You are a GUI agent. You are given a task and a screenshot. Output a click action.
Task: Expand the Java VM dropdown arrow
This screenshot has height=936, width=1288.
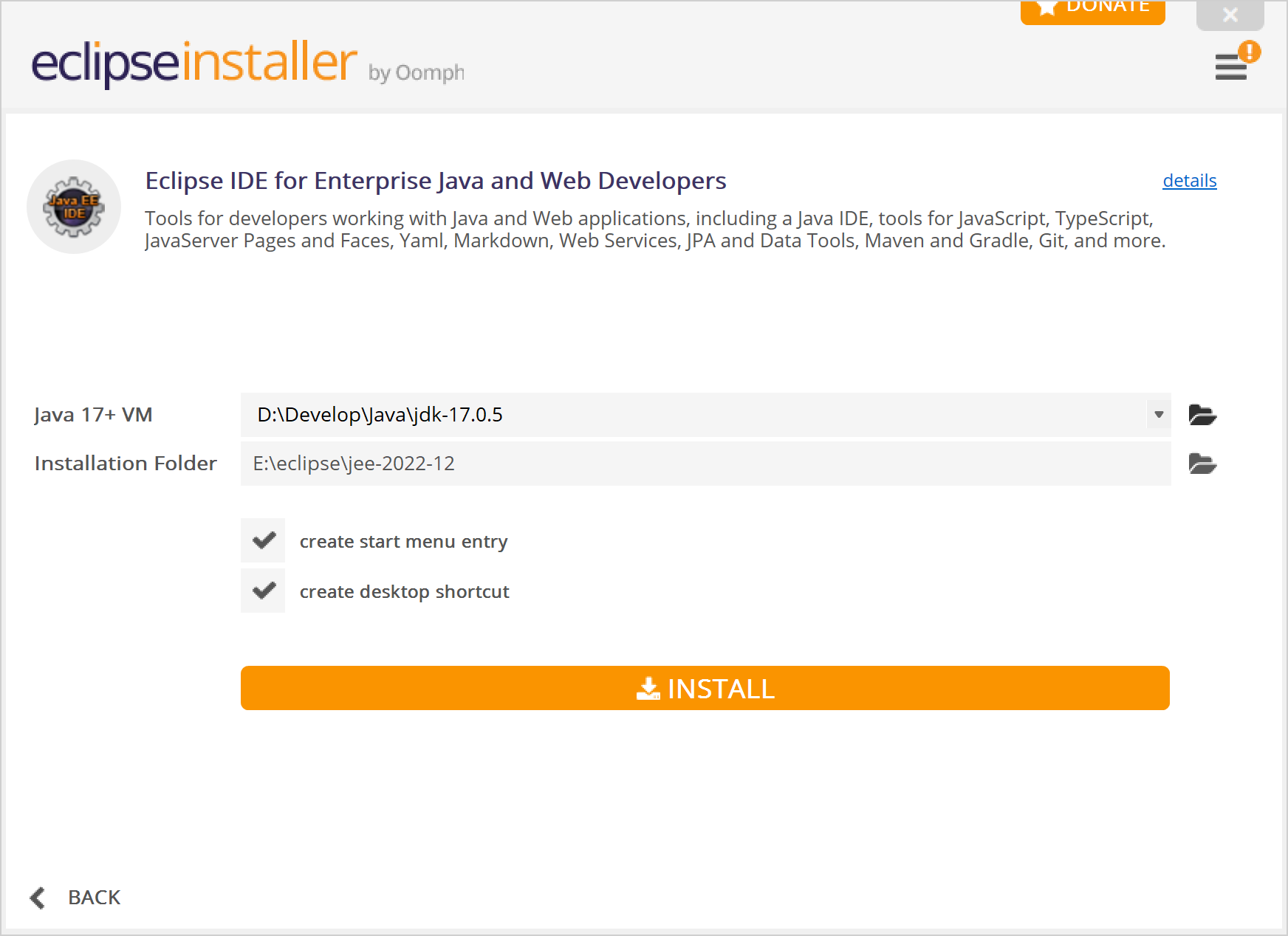[x=1159, y=415]
